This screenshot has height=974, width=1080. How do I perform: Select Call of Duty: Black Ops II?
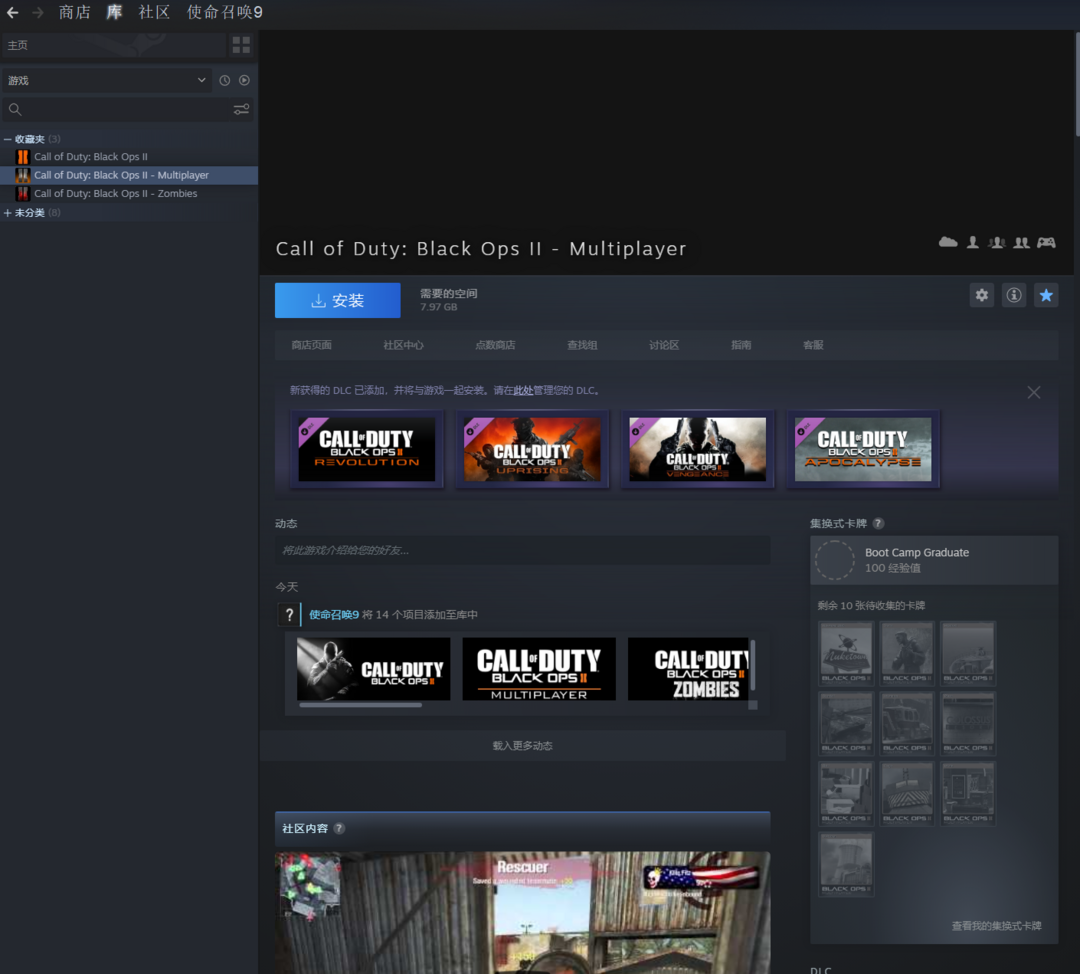[x=90, y=157]
